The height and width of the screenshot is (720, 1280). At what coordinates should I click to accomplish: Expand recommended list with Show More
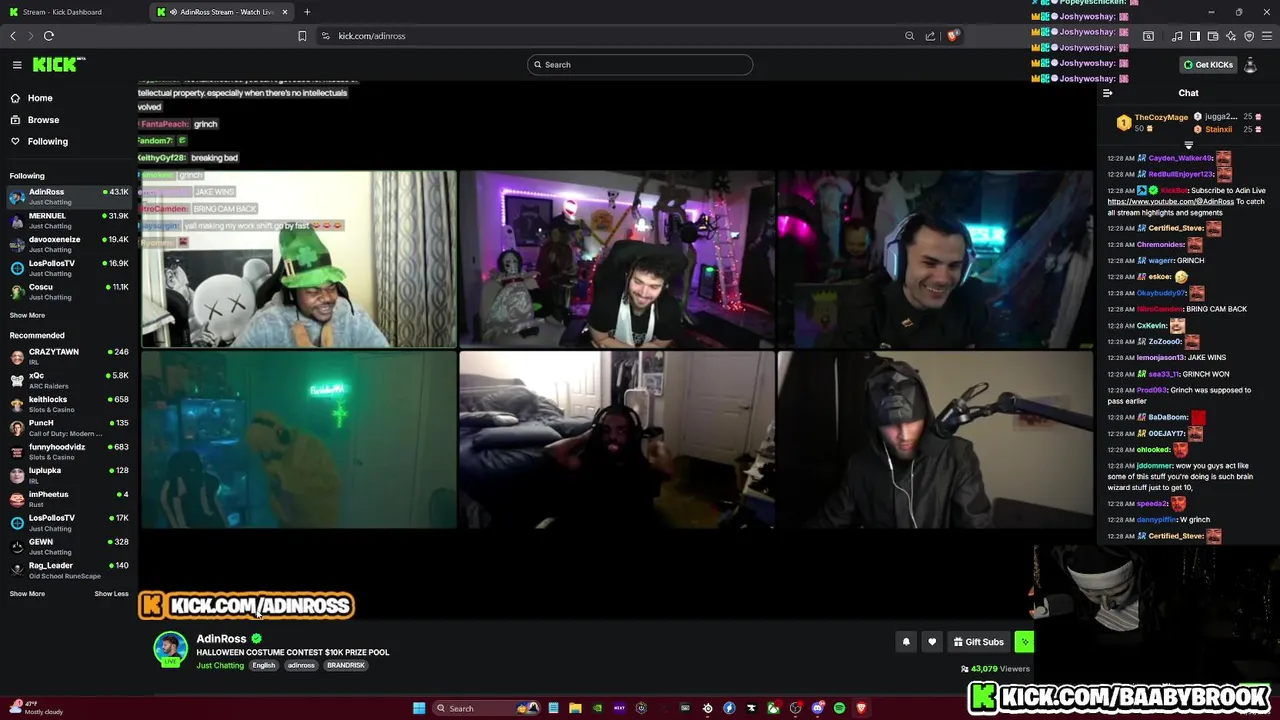pyautogui.click(x=27, y=594)
